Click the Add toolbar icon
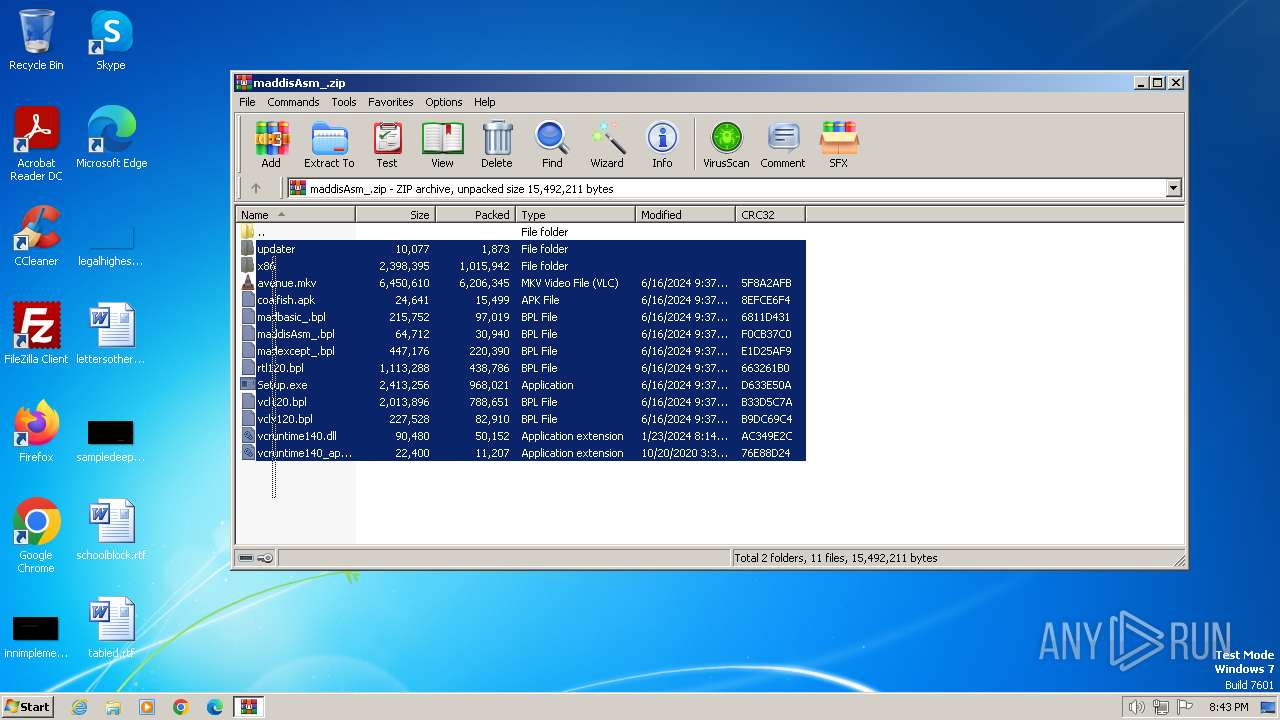The height and width of the screenshot is (720, 1280). [271, 145]
